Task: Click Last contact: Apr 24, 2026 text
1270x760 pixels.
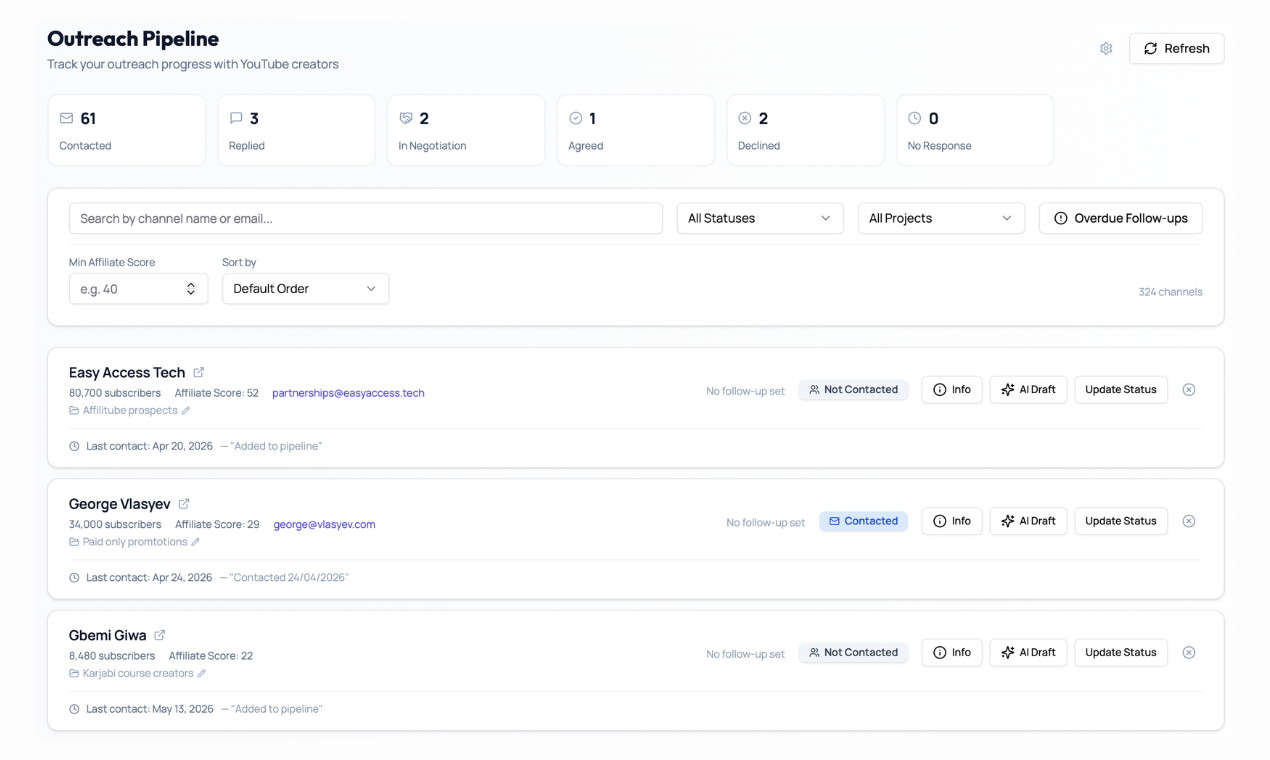Action: tap(149, 577)
